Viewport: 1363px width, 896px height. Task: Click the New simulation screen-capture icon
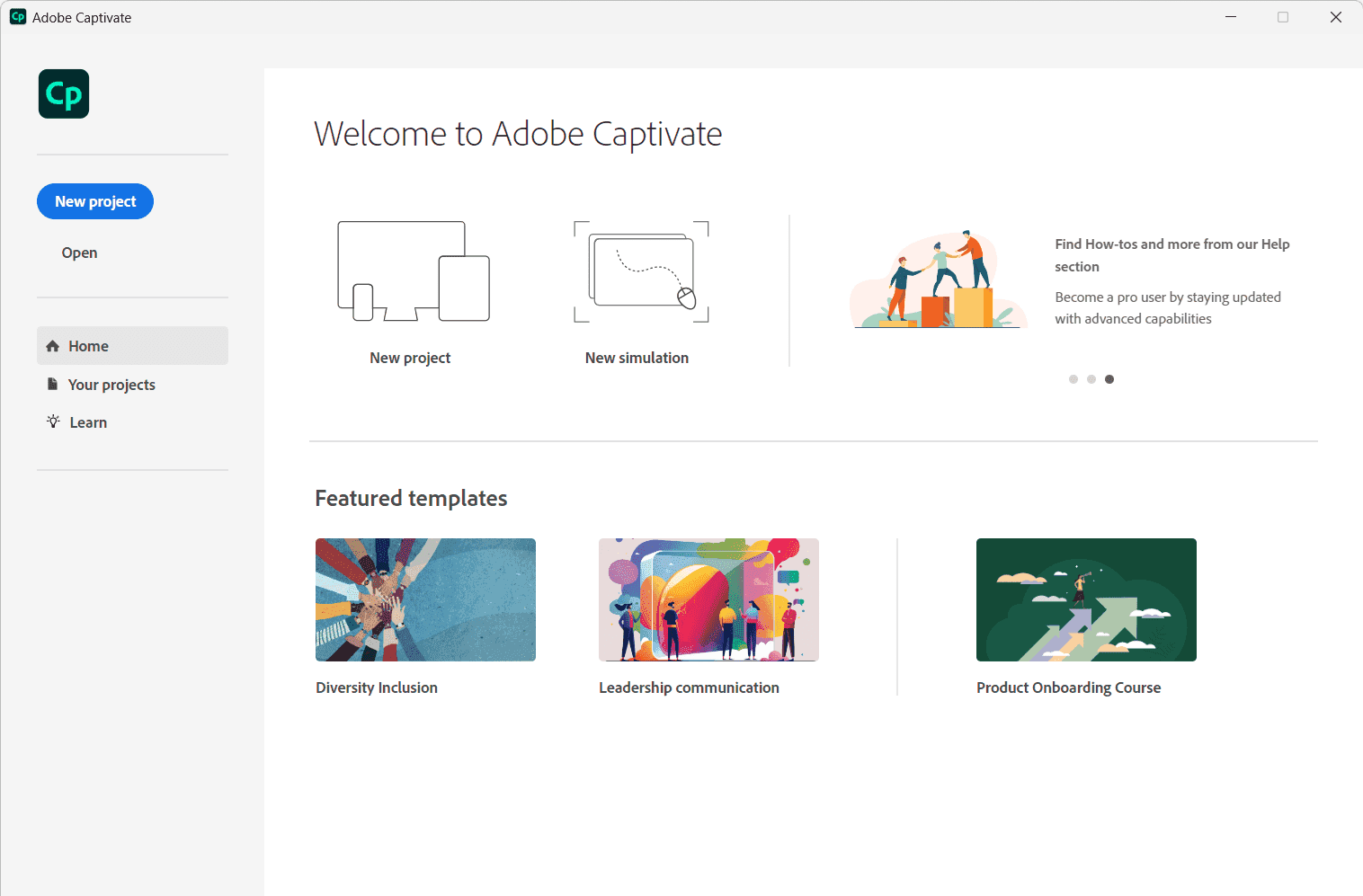point(642,271)
